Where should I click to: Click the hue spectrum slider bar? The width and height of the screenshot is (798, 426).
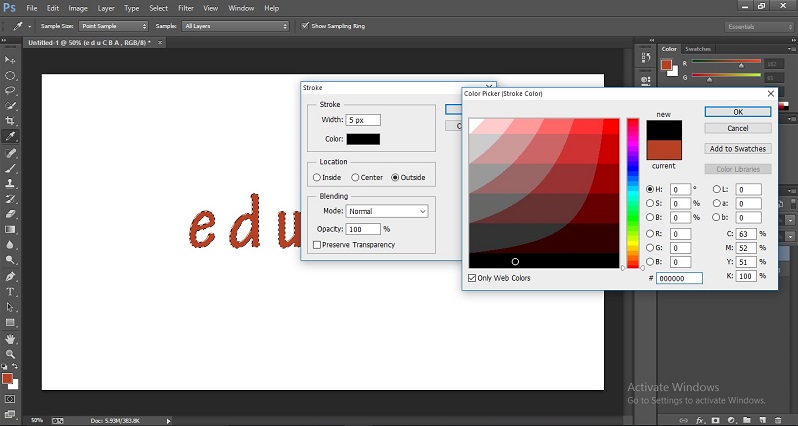pos(633,193)
